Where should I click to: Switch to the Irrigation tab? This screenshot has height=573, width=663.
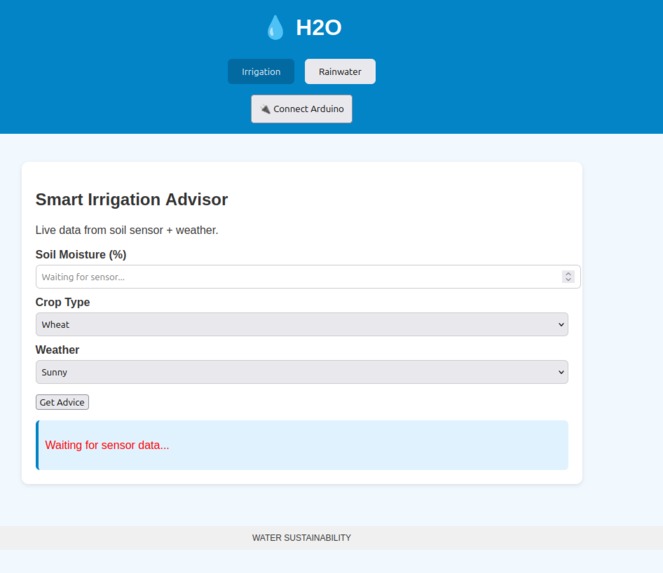(261, 71)
